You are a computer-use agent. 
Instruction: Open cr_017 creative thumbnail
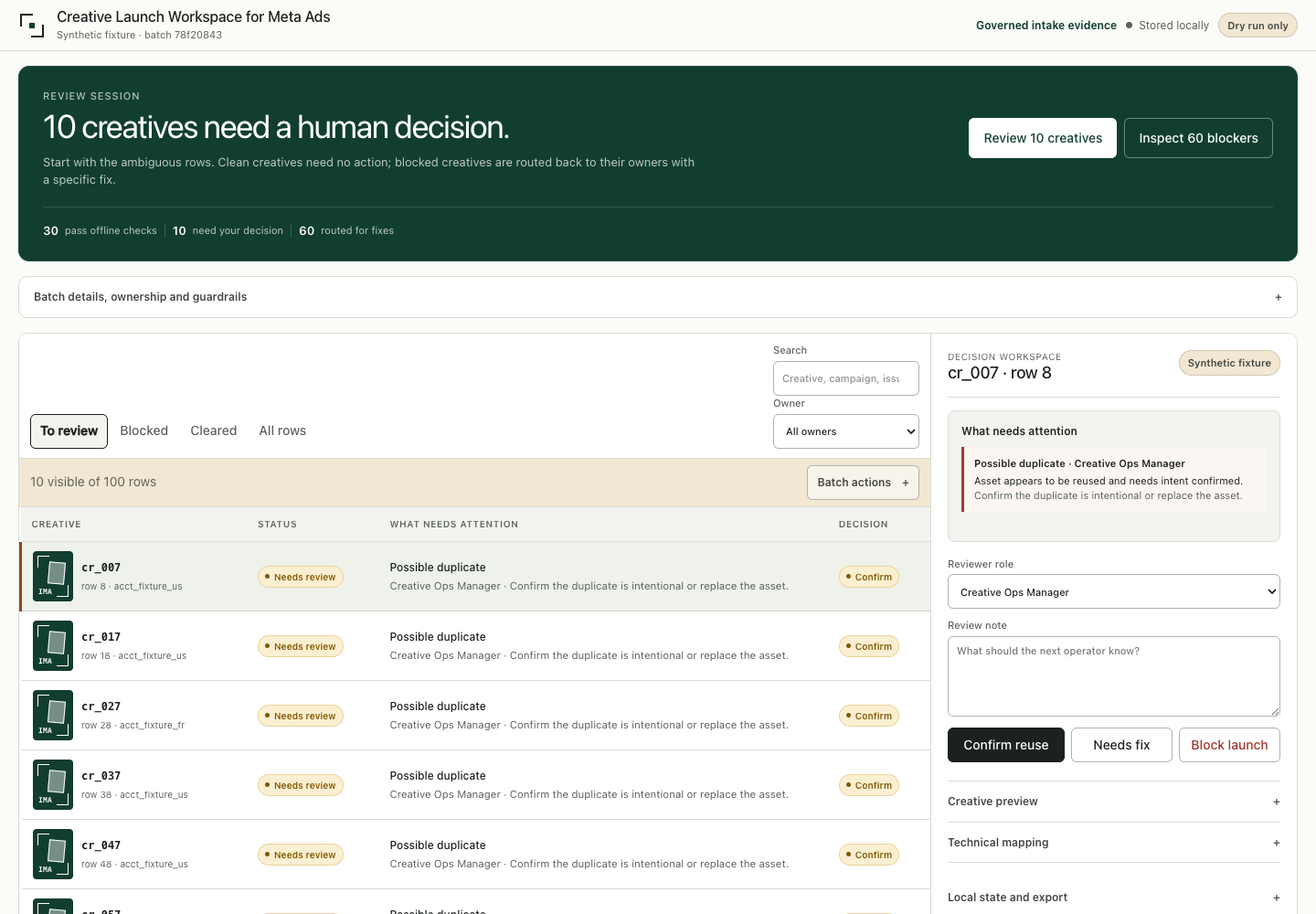(x=53, y=645)
